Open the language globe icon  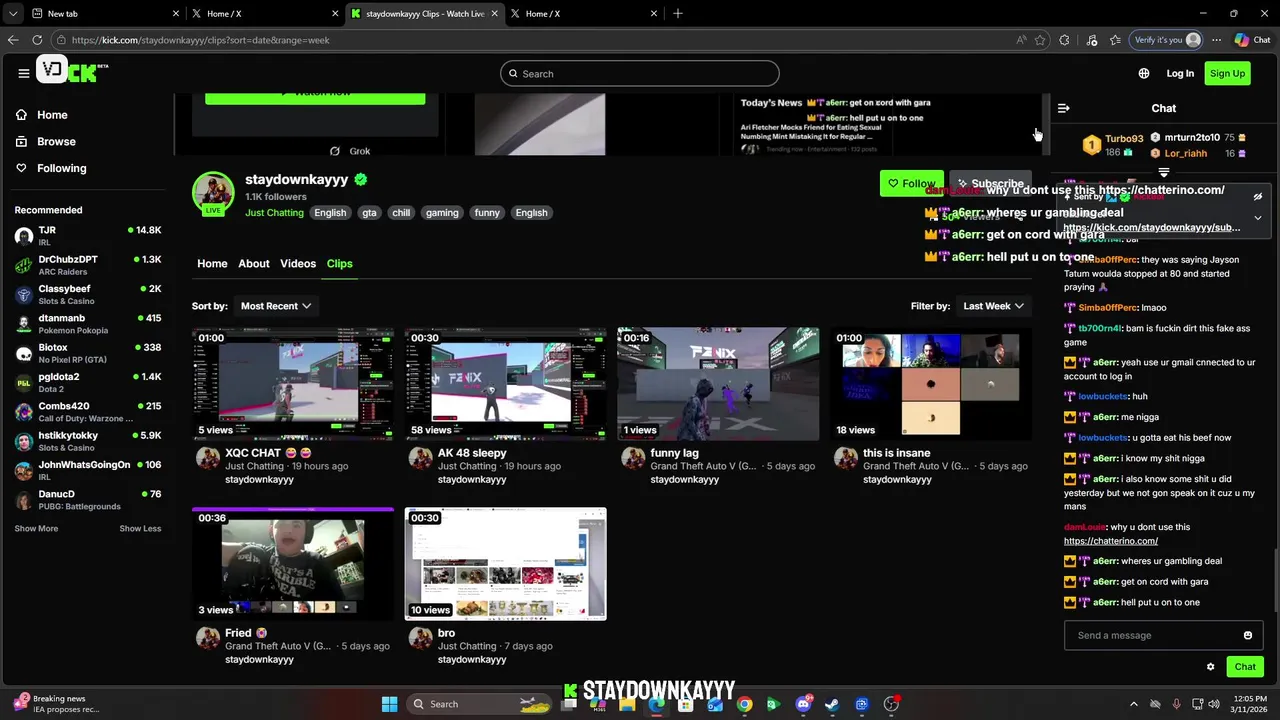coord(1144,73)
